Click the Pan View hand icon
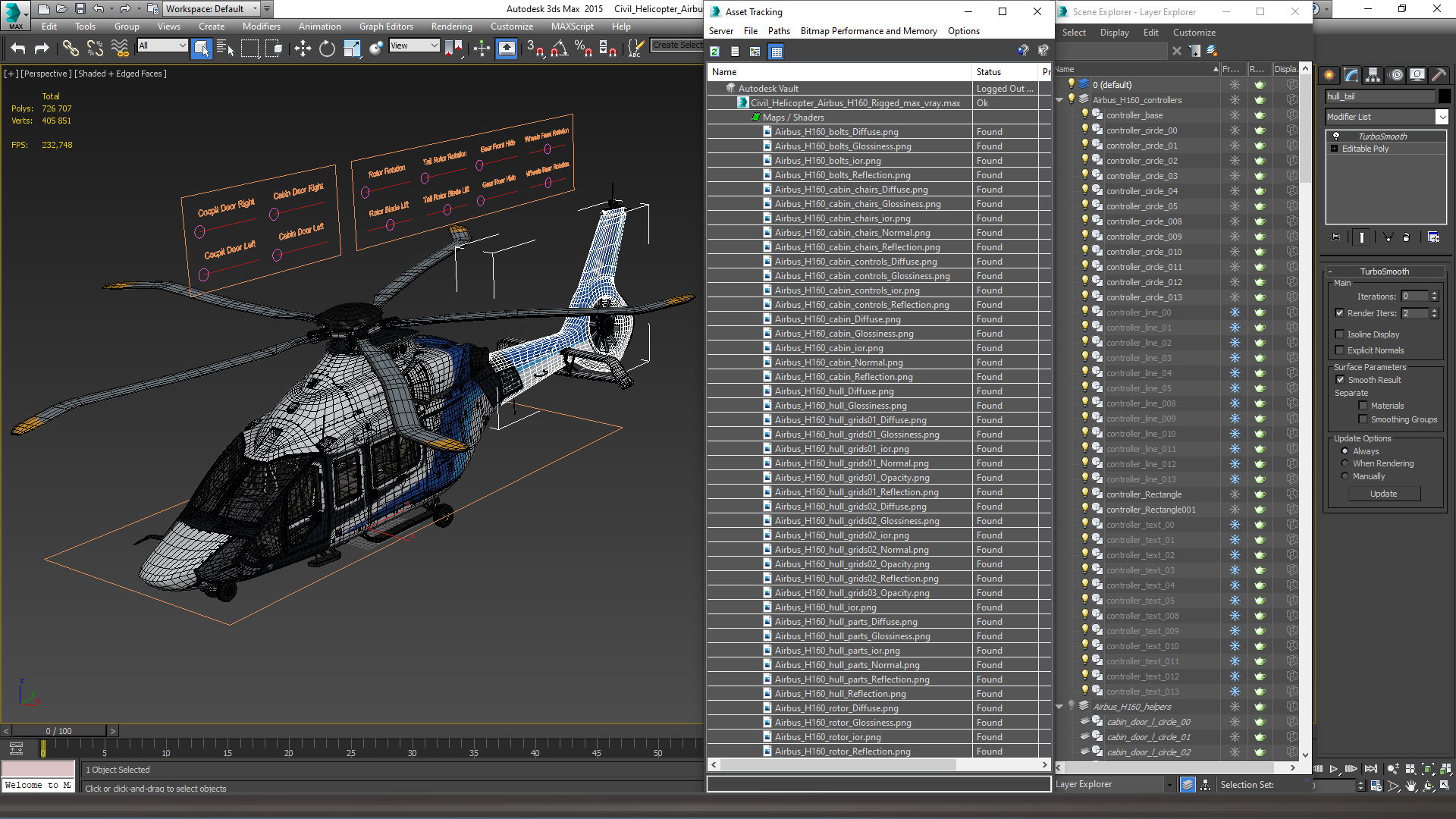Image resolution: width=1456 pixels, height=819 pixels. click(x=1410, y=786)
